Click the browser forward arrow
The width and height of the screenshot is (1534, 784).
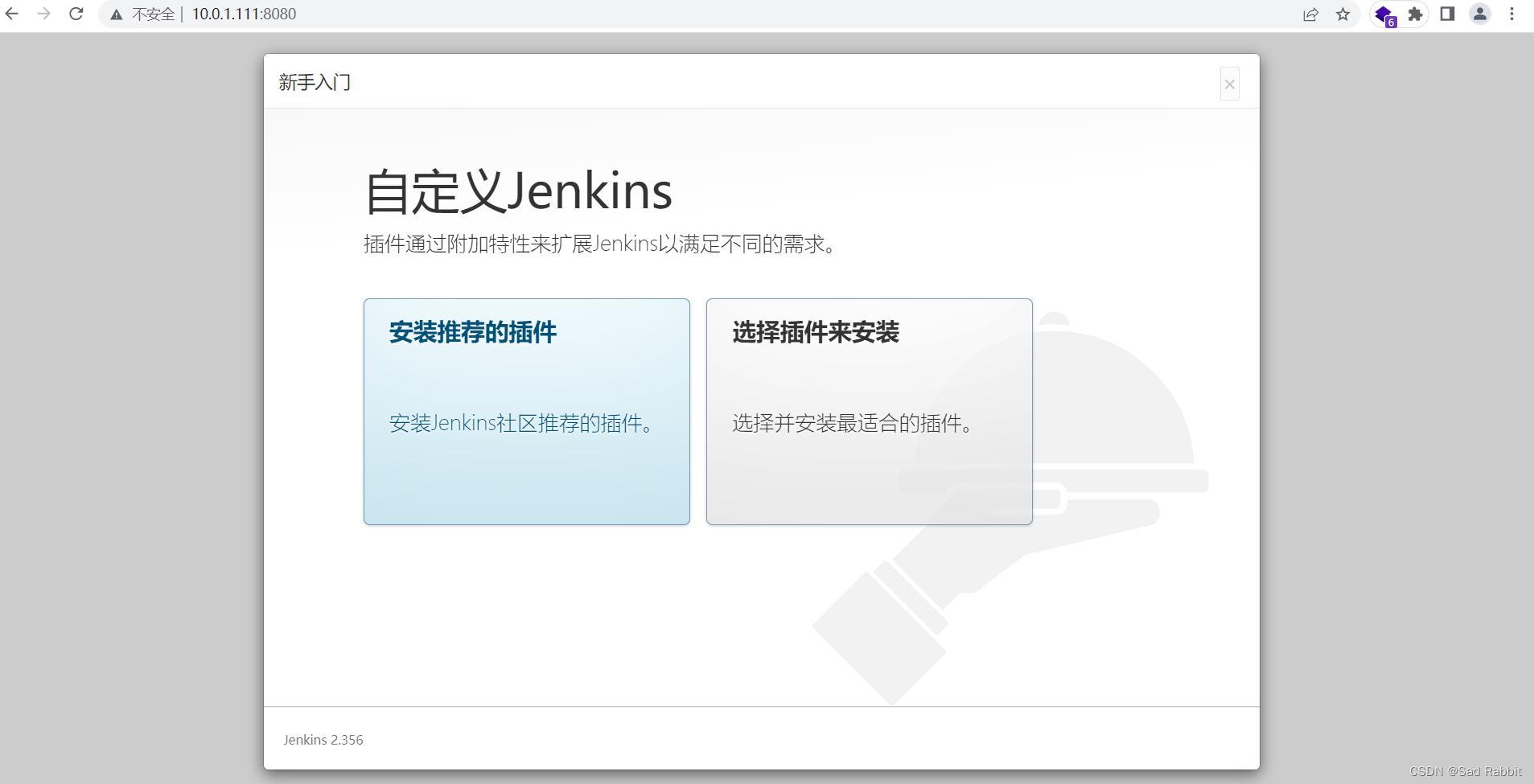click(44, 14)
